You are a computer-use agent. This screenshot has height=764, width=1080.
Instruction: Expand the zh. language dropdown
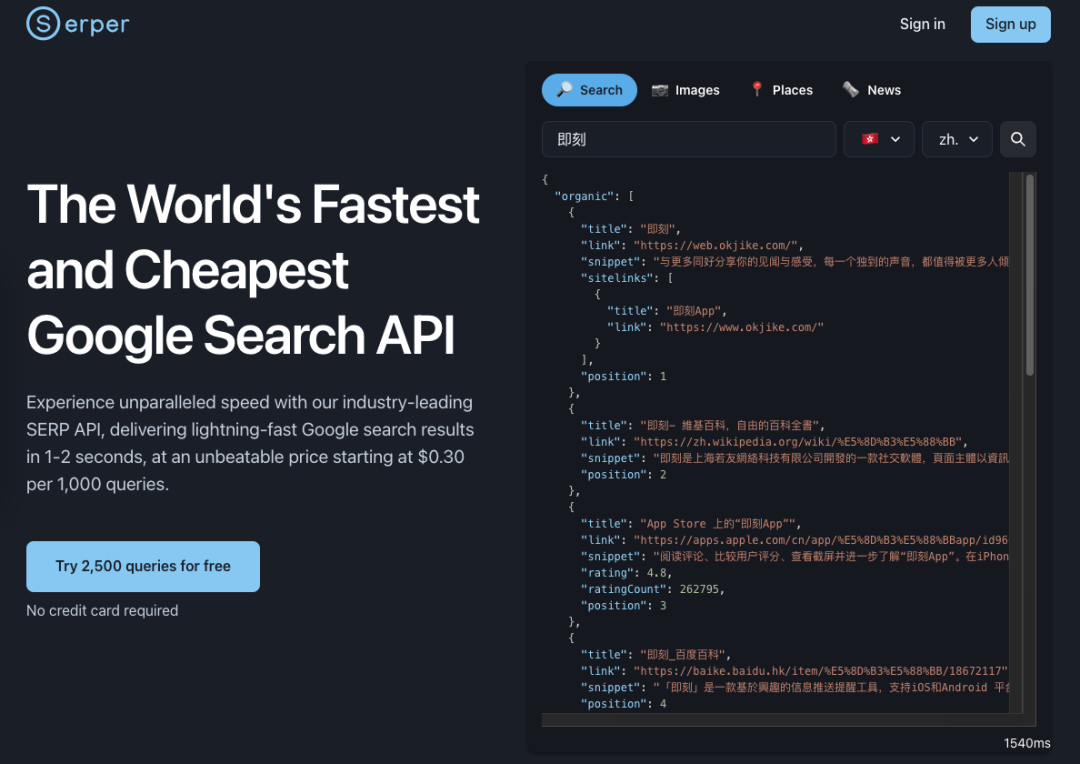click(x=957, y=140)
